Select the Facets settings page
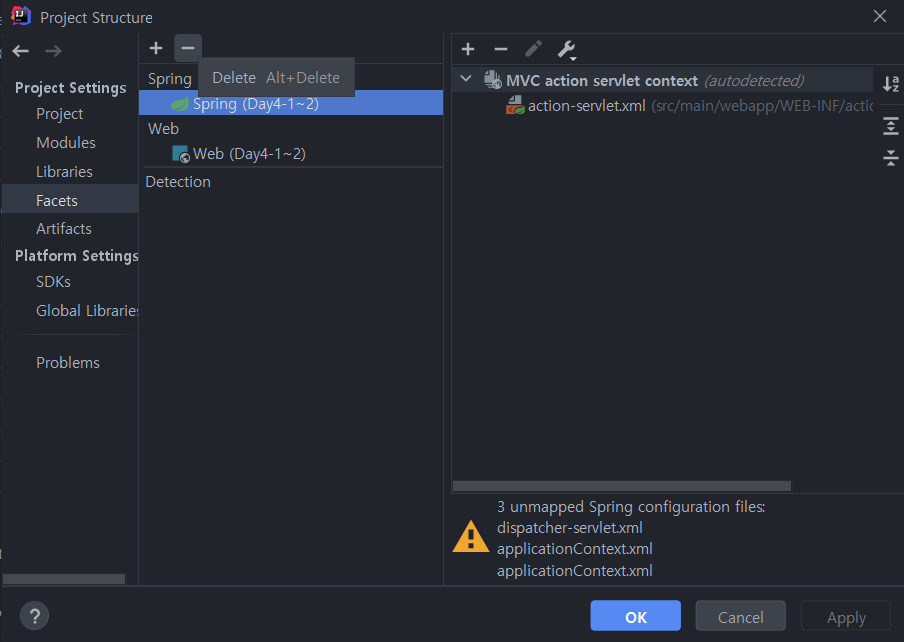 point(70,199)
